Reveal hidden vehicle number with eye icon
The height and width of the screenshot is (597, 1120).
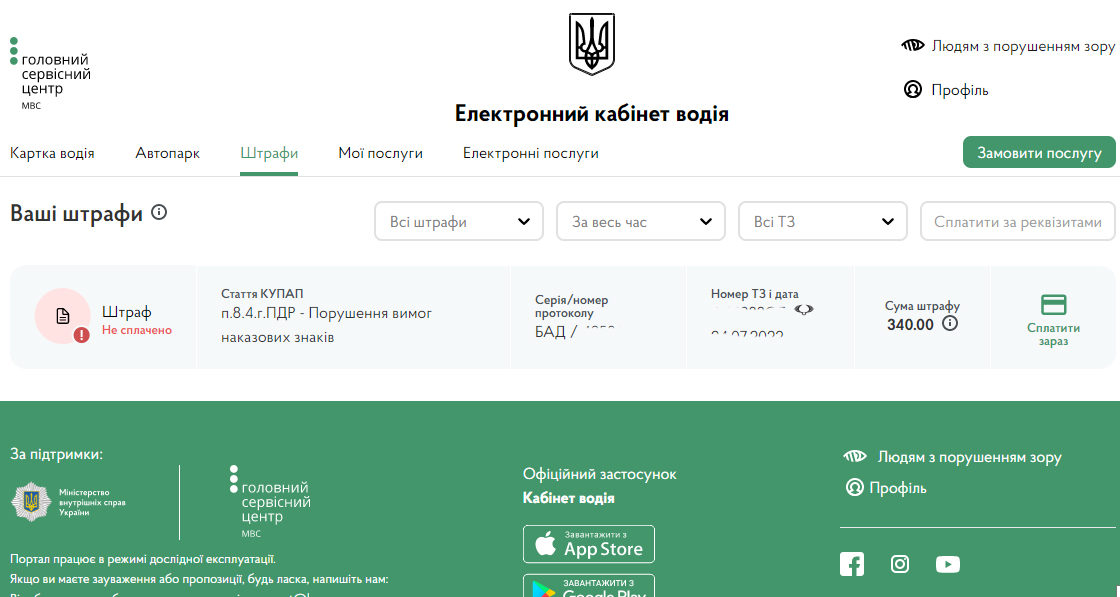pos(804,310)
